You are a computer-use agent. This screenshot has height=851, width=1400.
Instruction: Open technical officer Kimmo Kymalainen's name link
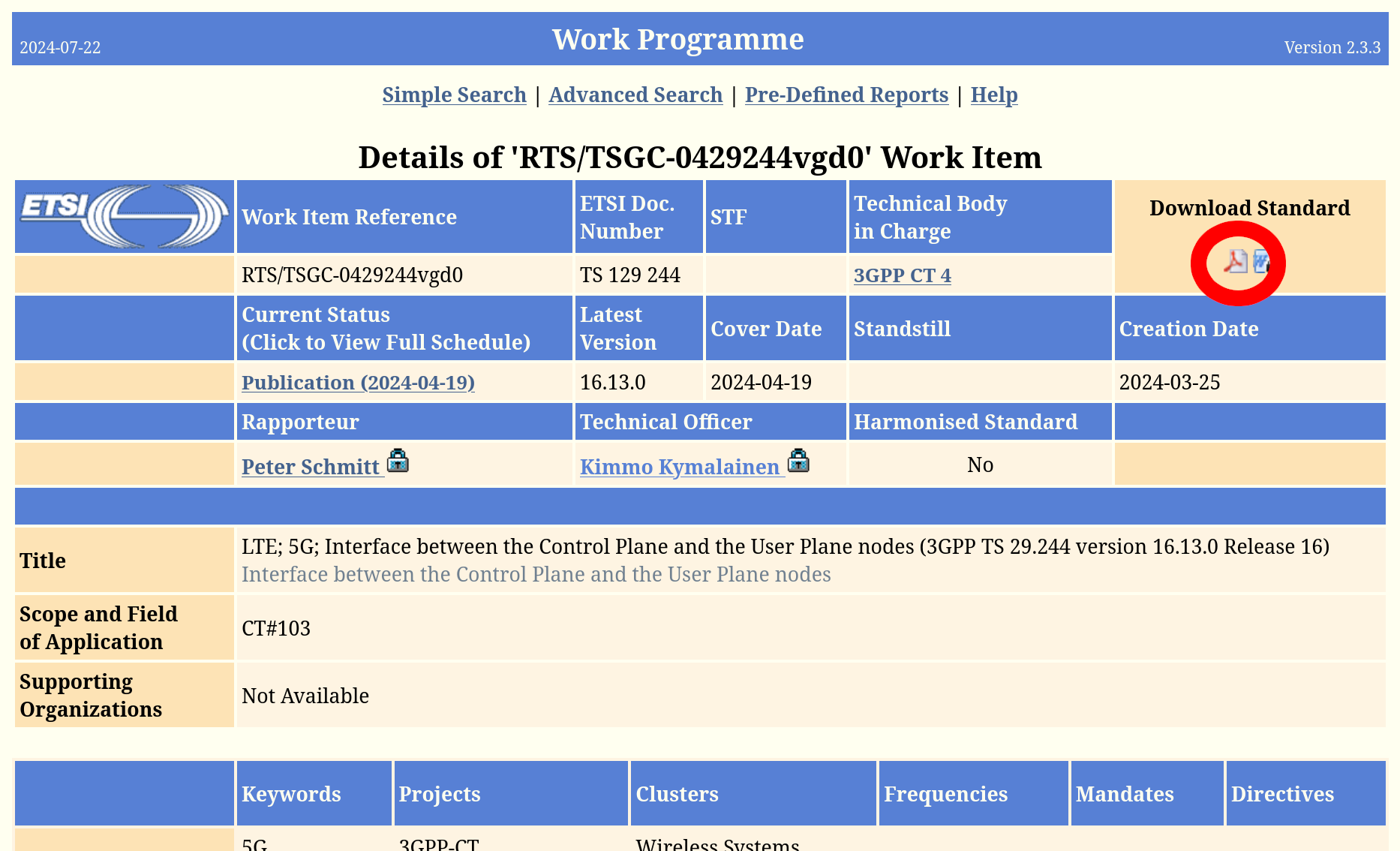(680, 467)
